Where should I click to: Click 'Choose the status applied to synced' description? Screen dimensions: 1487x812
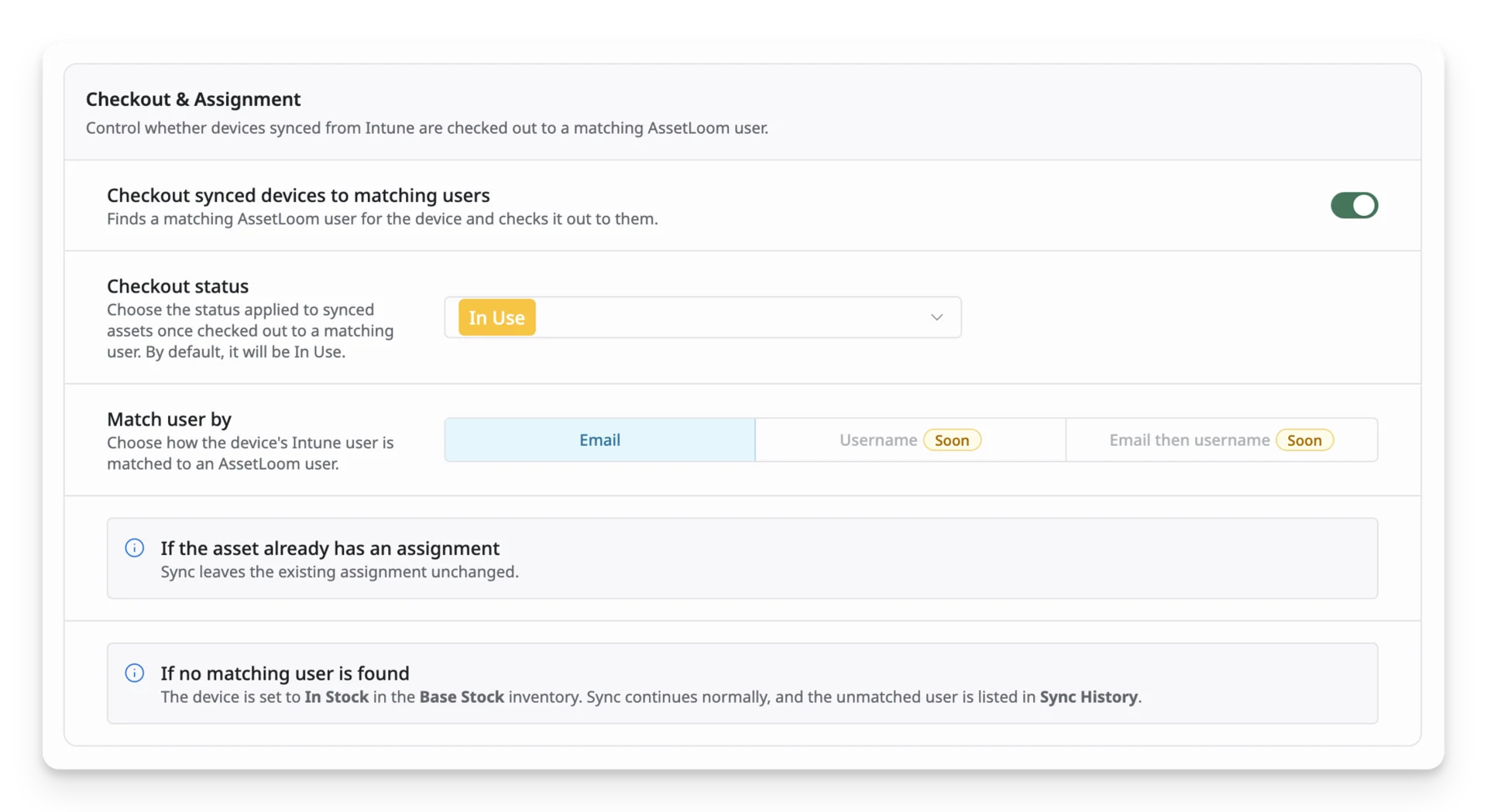[250, 331]
